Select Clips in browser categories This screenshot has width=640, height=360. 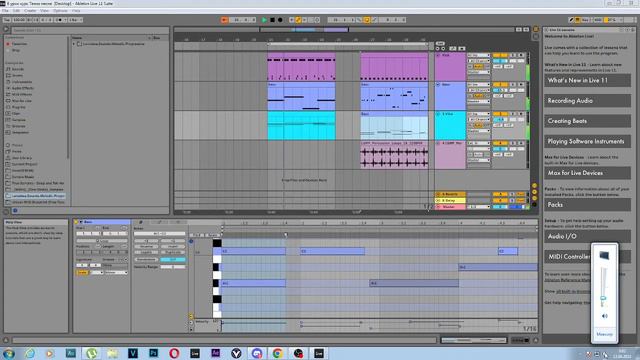pyautogui.click(x=16, y=113)
